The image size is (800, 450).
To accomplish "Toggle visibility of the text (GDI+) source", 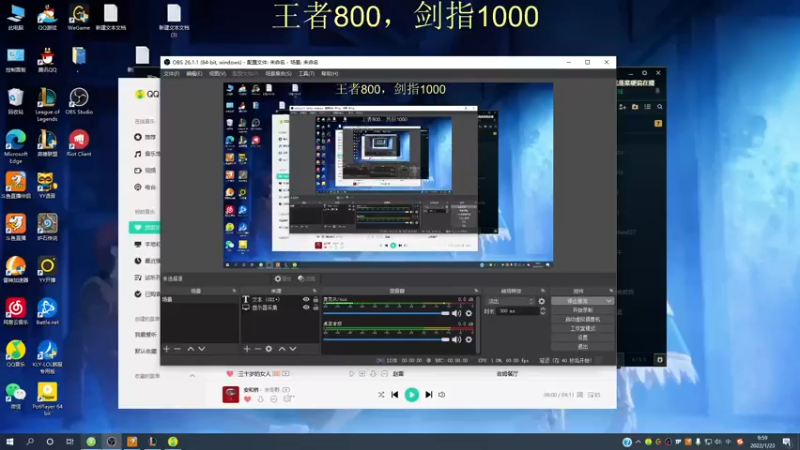I will 306,299.
